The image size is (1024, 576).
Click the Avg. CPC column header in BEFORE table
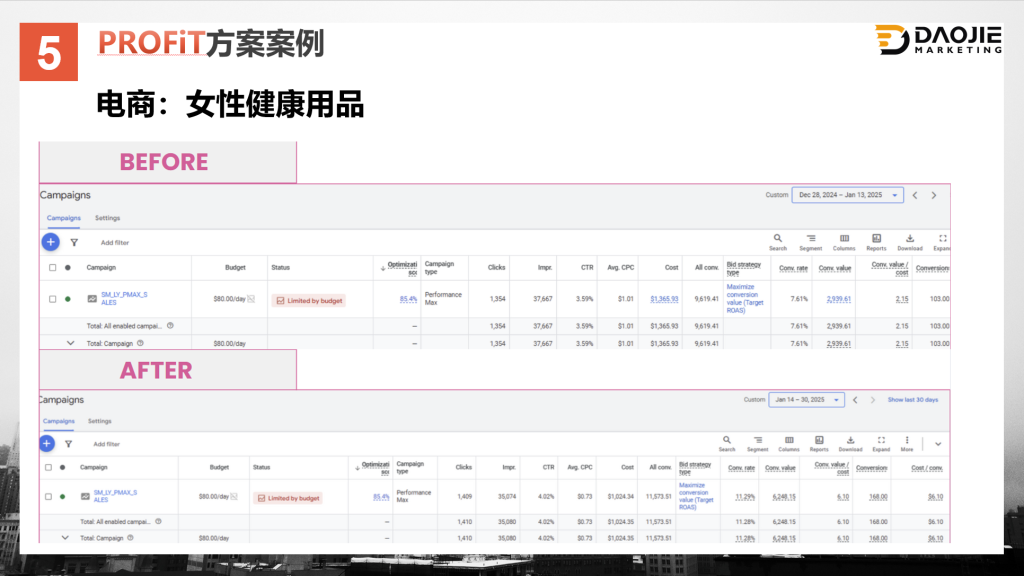(x=620, y=268)
